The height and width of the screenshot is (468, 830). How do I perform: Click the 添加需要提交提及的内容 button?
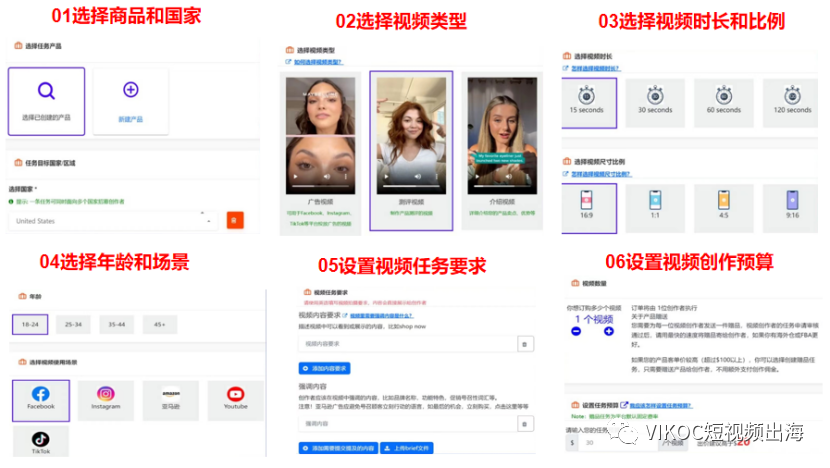pos(338,448)
